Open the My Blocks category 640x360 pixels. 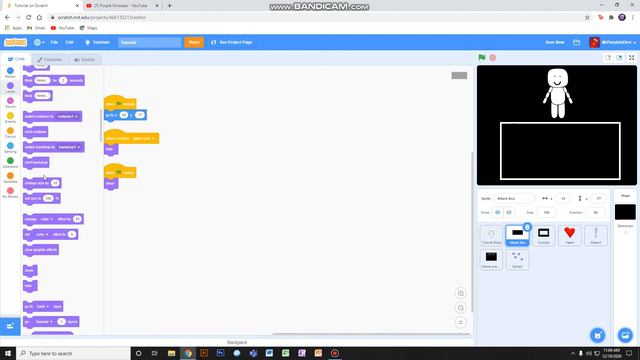[10, 193]
